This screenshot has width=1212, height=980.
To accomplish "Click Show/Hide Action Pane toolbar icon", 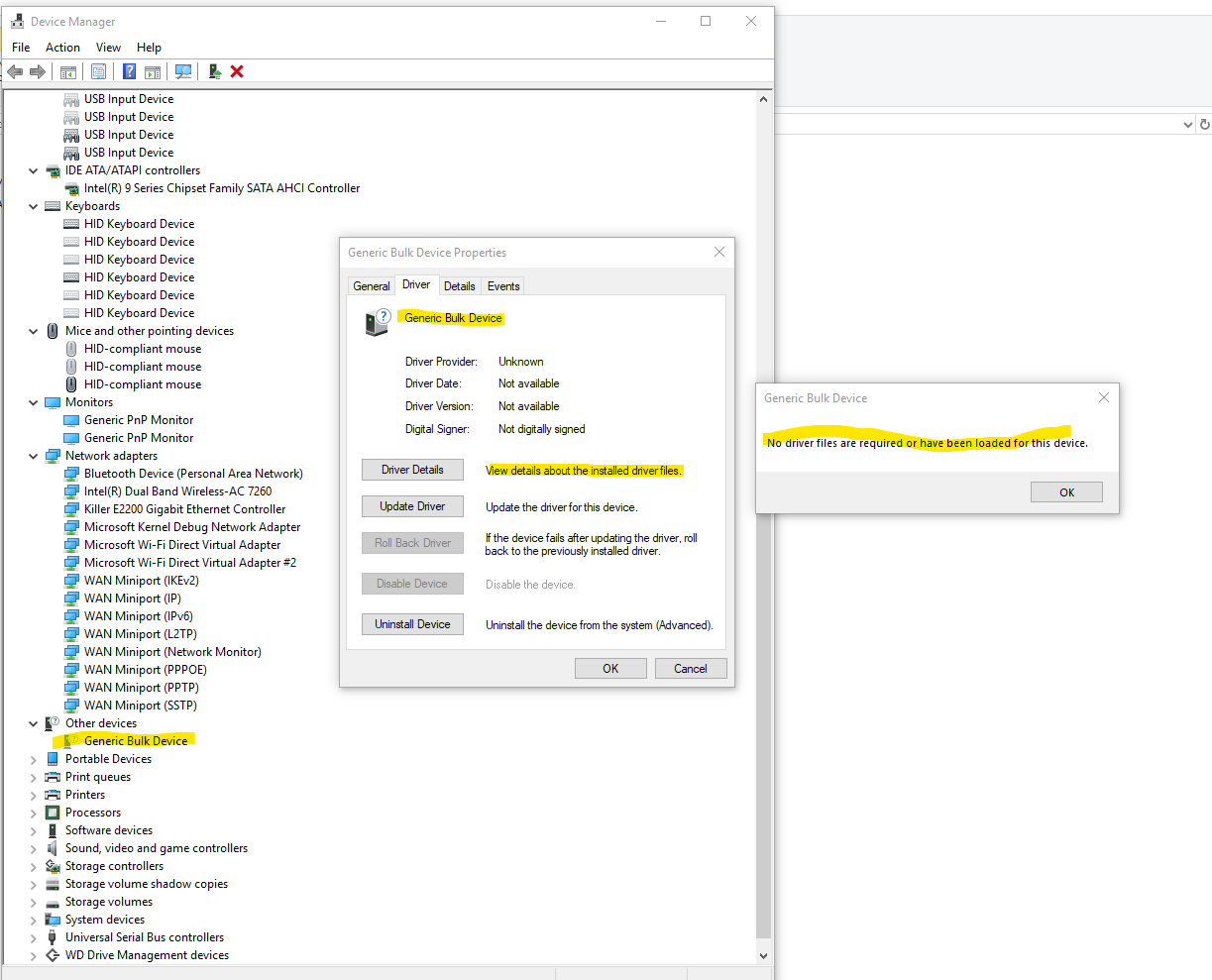I will coord(153,71).
